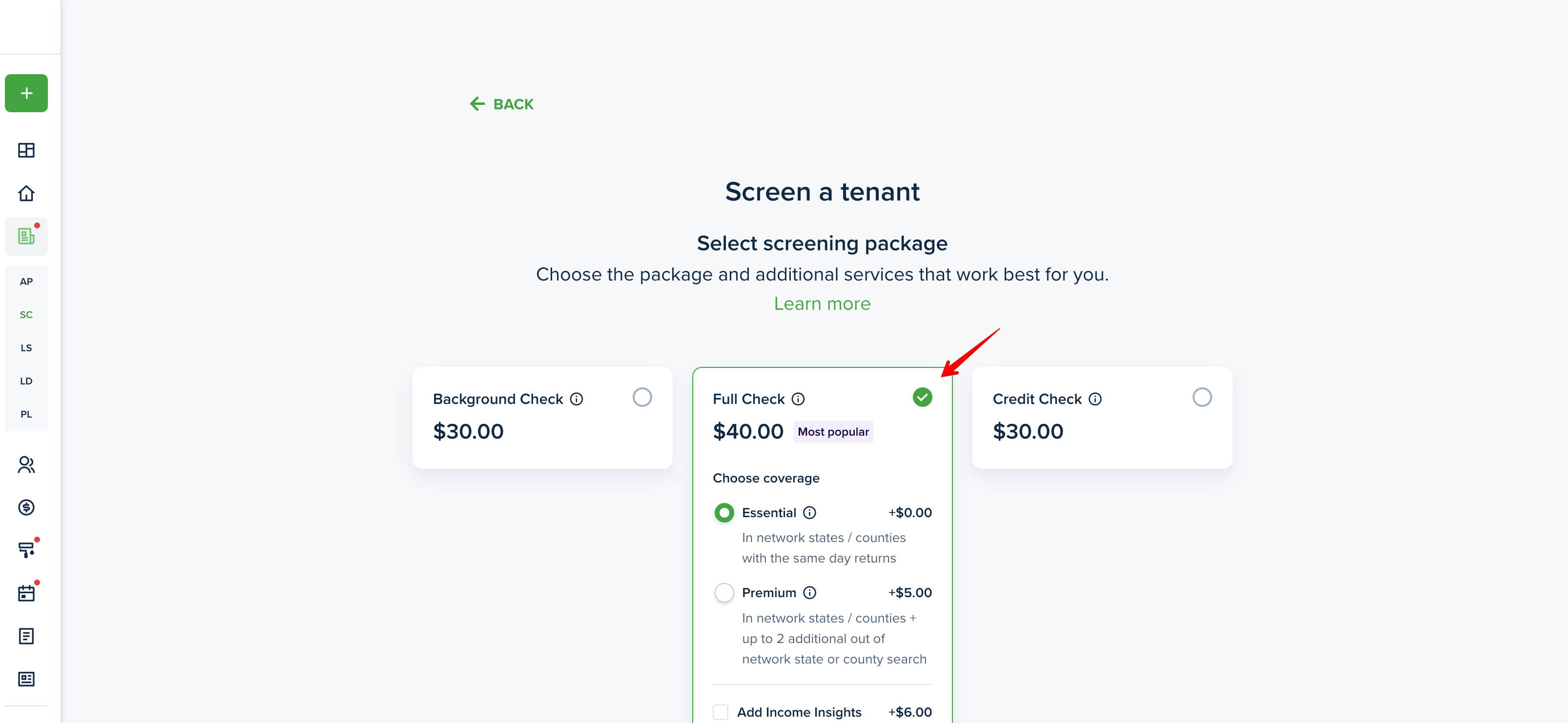This screenshot has width=1568, height=723.
Task: Open the LS submenu item
Action: tap(26, 348)
